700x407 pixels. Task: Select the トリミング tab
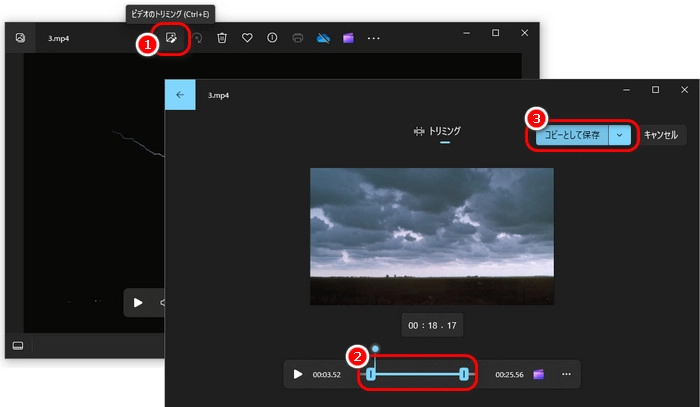(438, 132)
